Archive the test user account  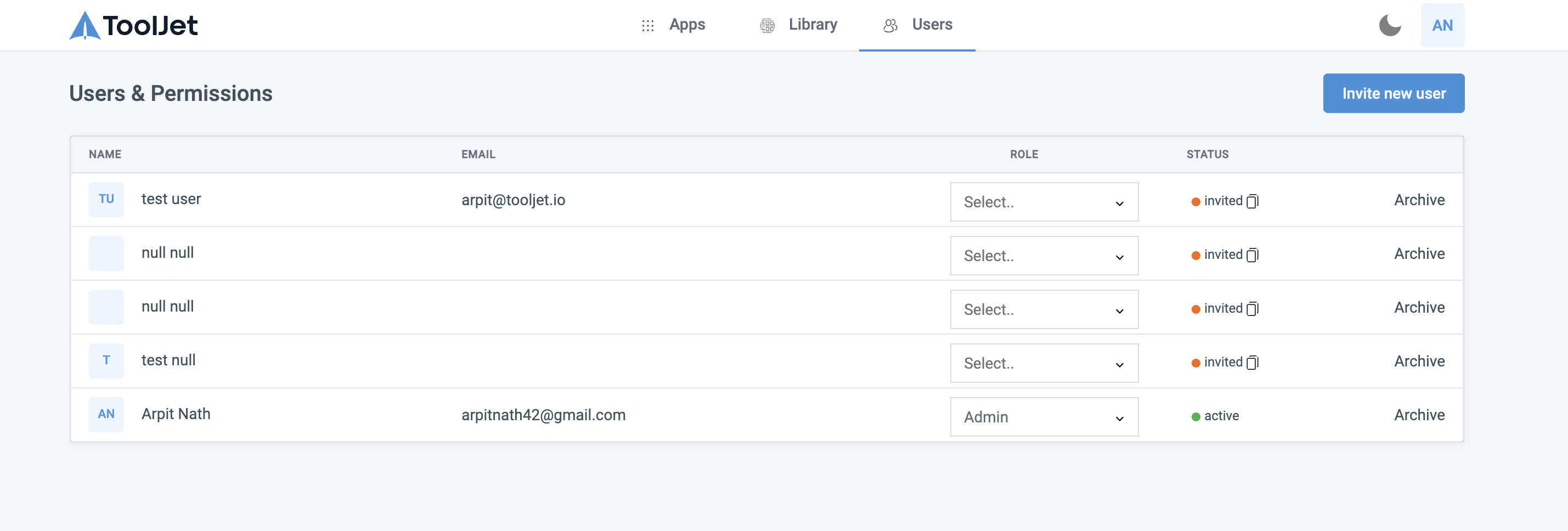pos(1419,200)
